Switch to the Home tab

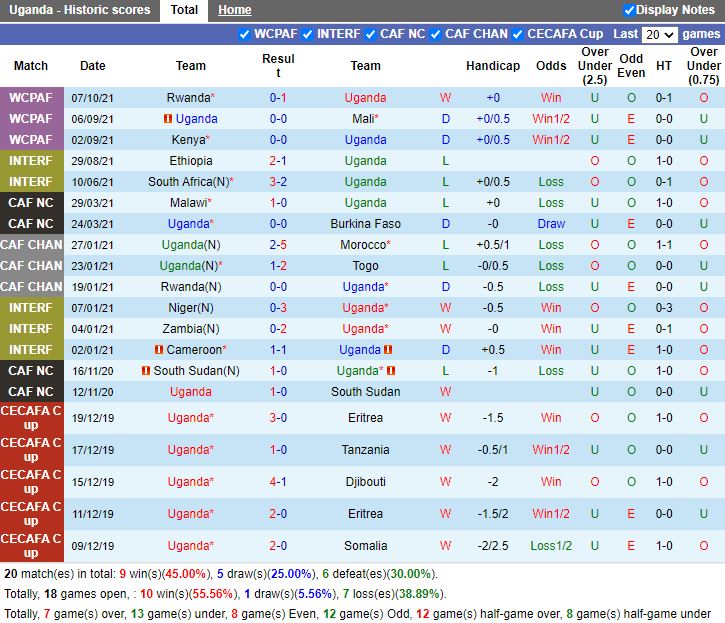pos(235,10)
